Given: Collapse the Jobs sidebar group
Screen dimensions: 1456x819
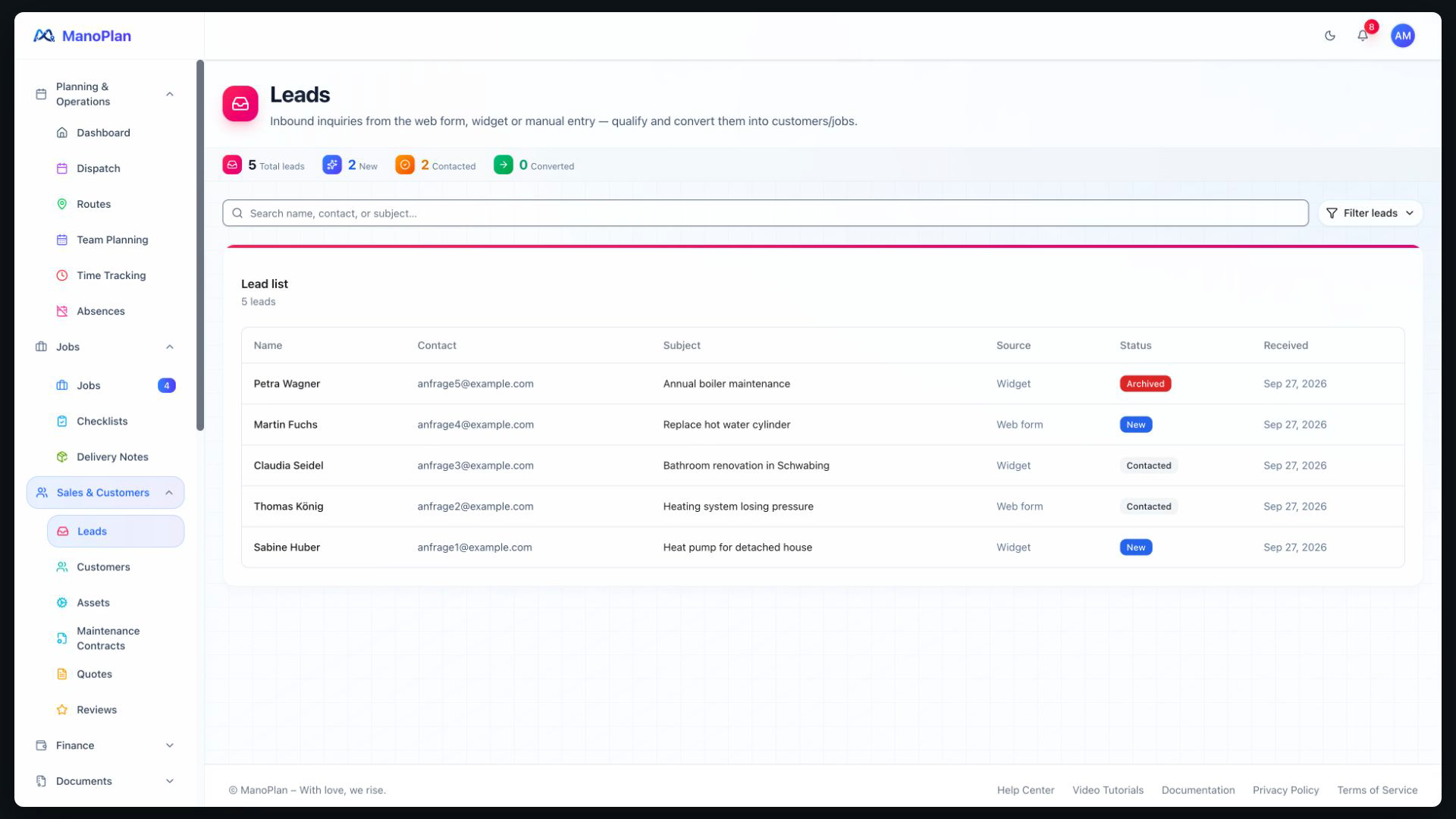Looking at the screenshot, I should click(170, 347).
